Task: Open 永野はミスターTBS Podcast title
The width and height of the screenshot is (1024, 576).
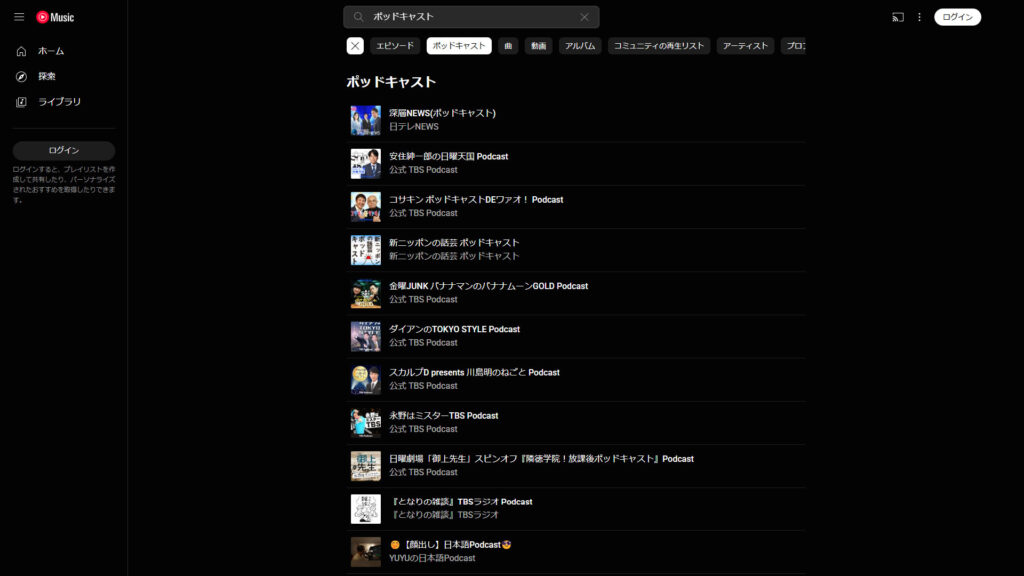Action: click(x=443, y=415)
